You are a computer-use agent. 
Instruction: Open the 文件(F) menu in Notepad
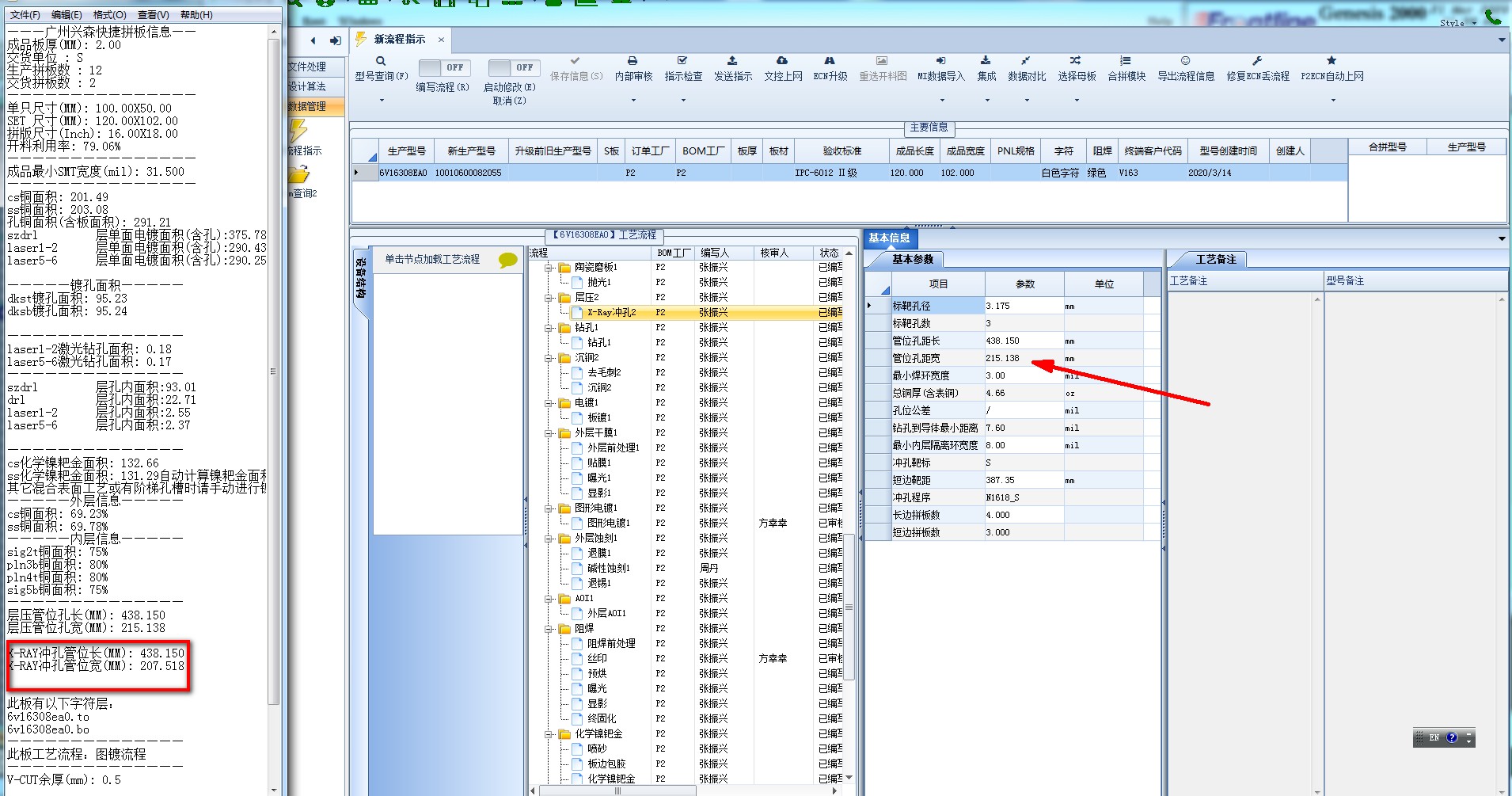tap(25, 15)
